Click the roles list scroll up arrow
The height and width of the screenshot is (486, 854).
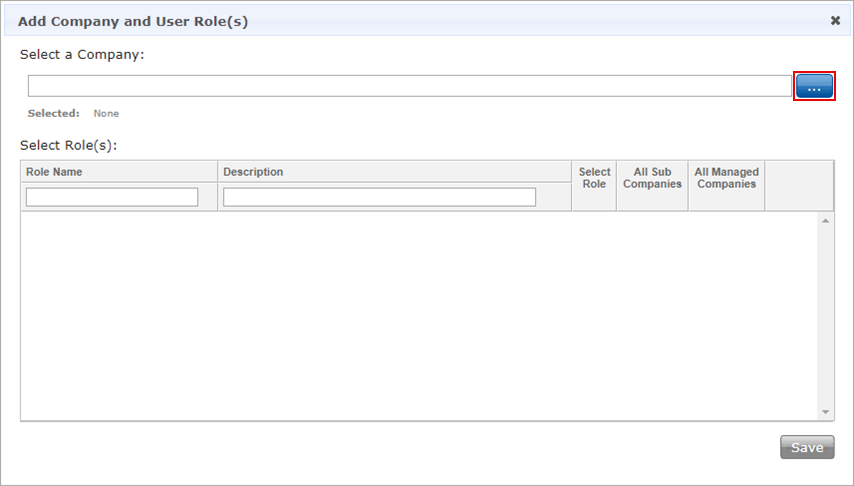pyautogui.click(x=826, y=221)
